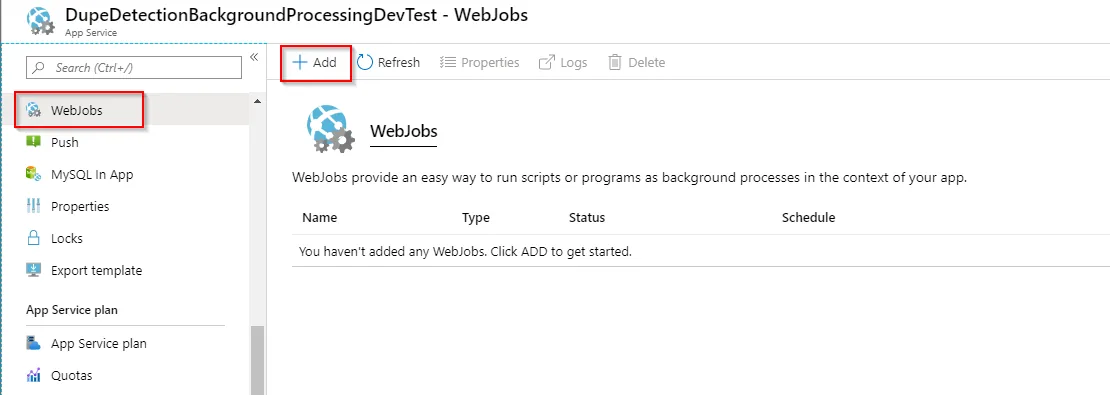Screen dimensions: 1110x395
Task: Click the large WebJobs heading icon
Action: click(x=330, y=130)
